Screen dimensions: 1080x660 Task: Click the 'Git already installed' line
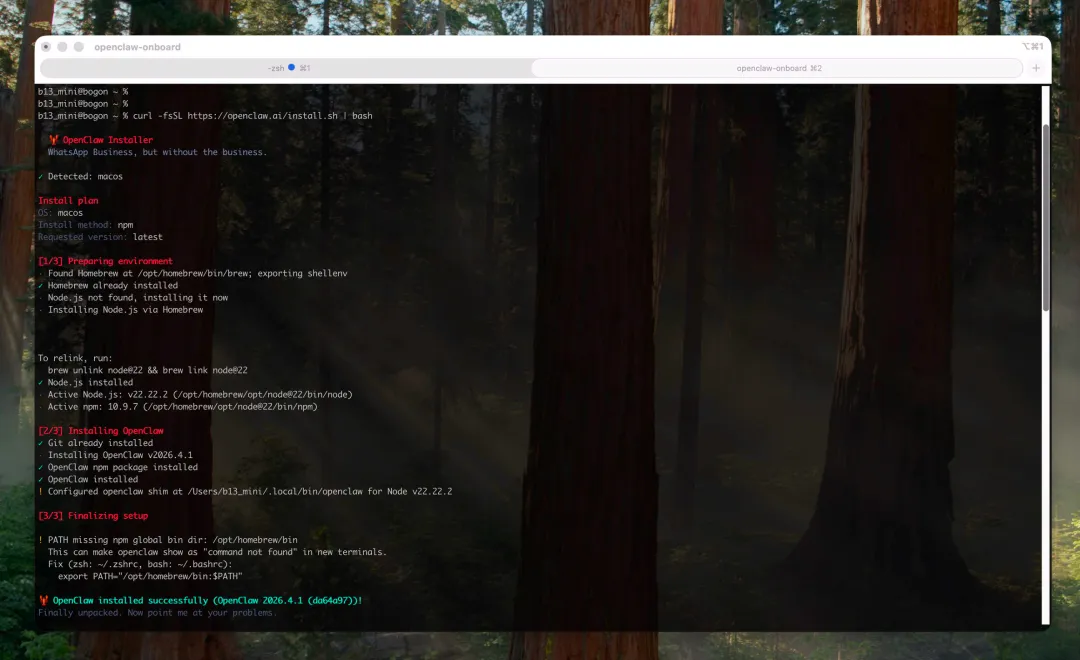point(96,443)
